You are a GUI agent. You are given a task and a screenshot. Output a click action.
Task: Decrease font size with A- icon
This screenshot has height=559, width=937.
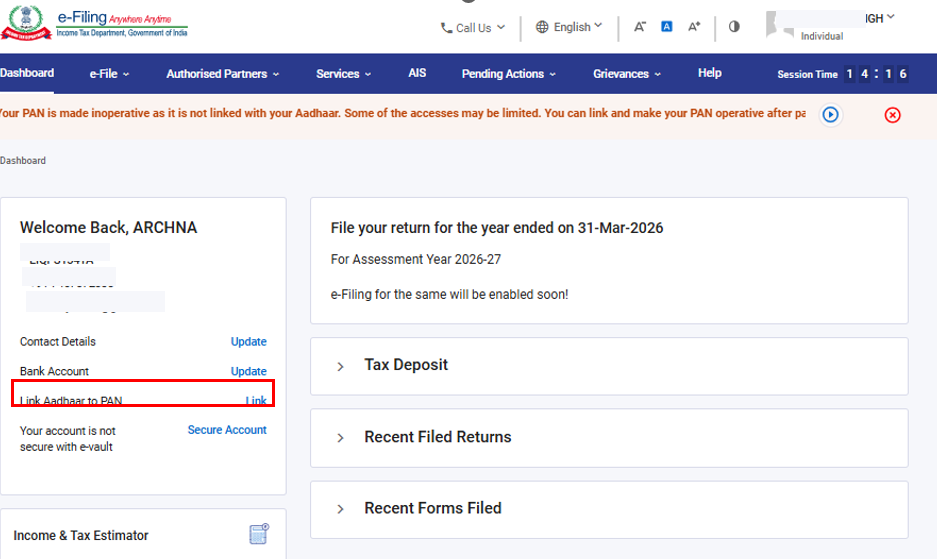click(x=639, y=27)
